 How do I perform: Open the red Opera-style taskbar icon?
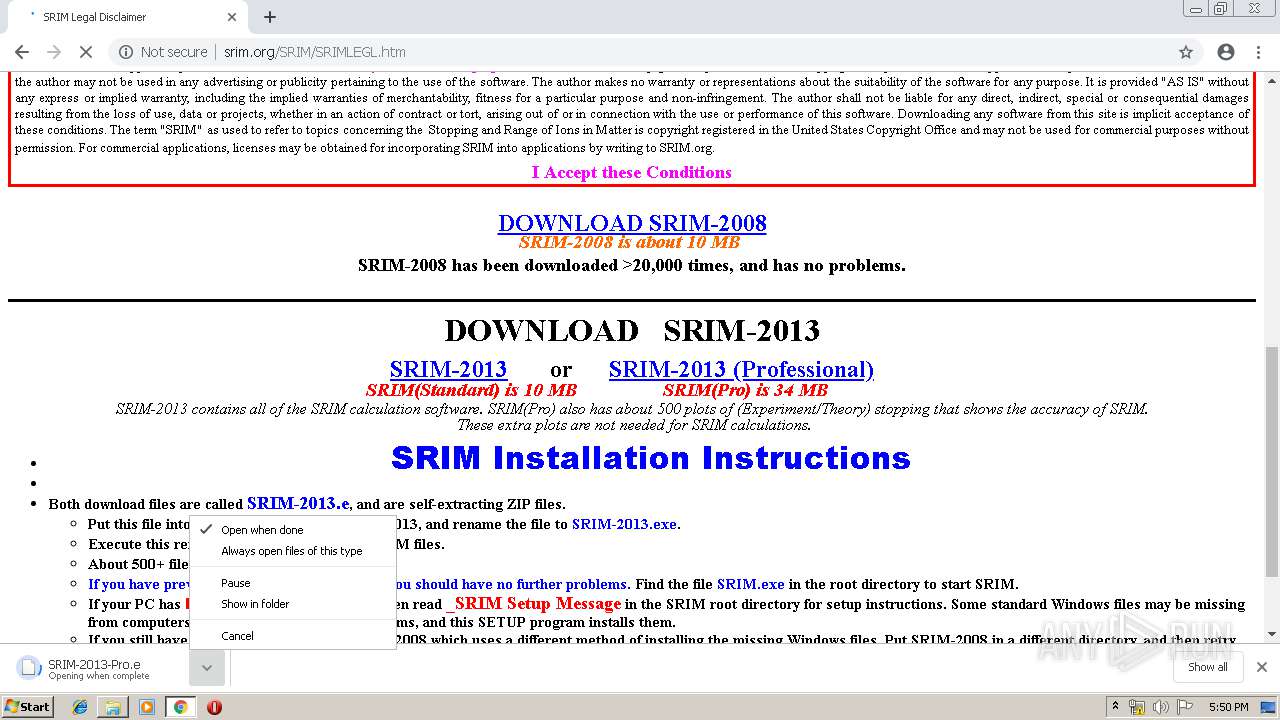[x=214, y=707]
